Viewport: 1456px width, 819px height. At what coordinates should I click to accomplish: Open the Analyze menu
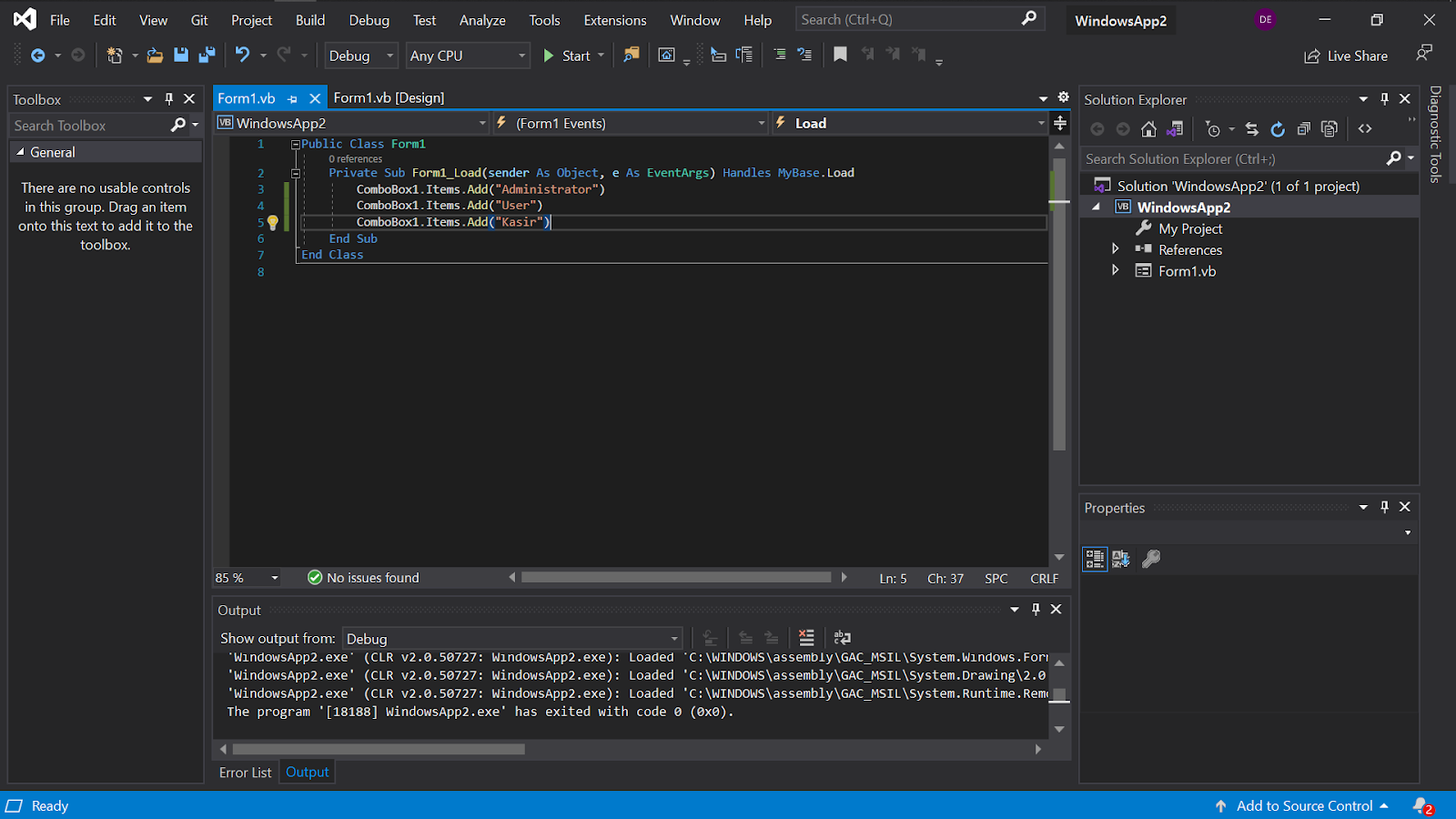click(x=482, y=20)
